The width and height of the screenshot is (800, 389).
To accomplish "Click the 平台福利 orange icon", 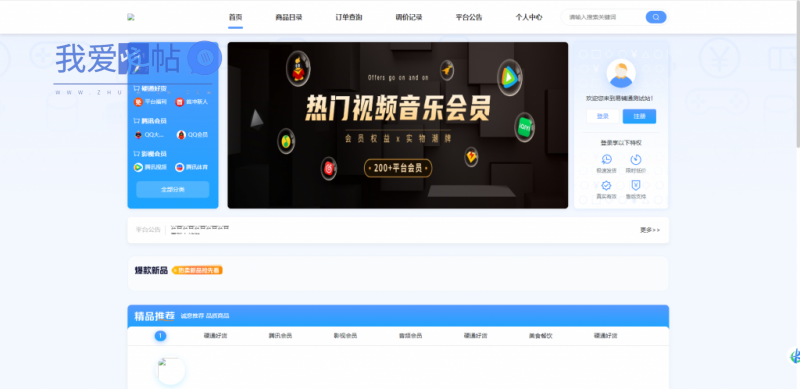I will (x=138, y=102).
